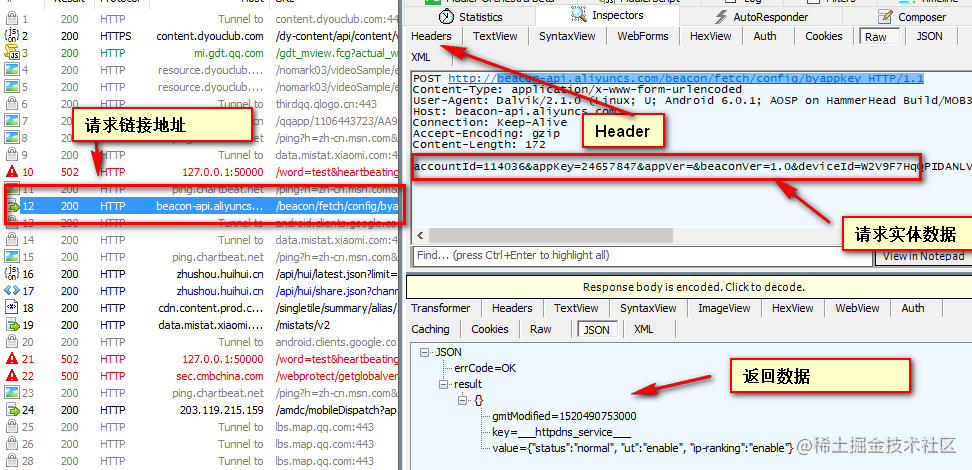Click the image icon of session 7
This screenshot has height=470, width=972.
pos(12,121)
